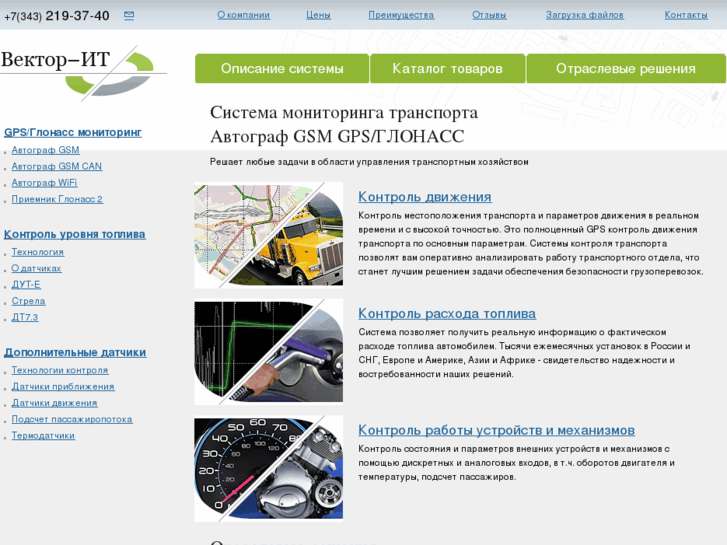The width and height of the screenshot is (727, 545).
Task: Open the Технологии контроля link
Action: (60, 371)
